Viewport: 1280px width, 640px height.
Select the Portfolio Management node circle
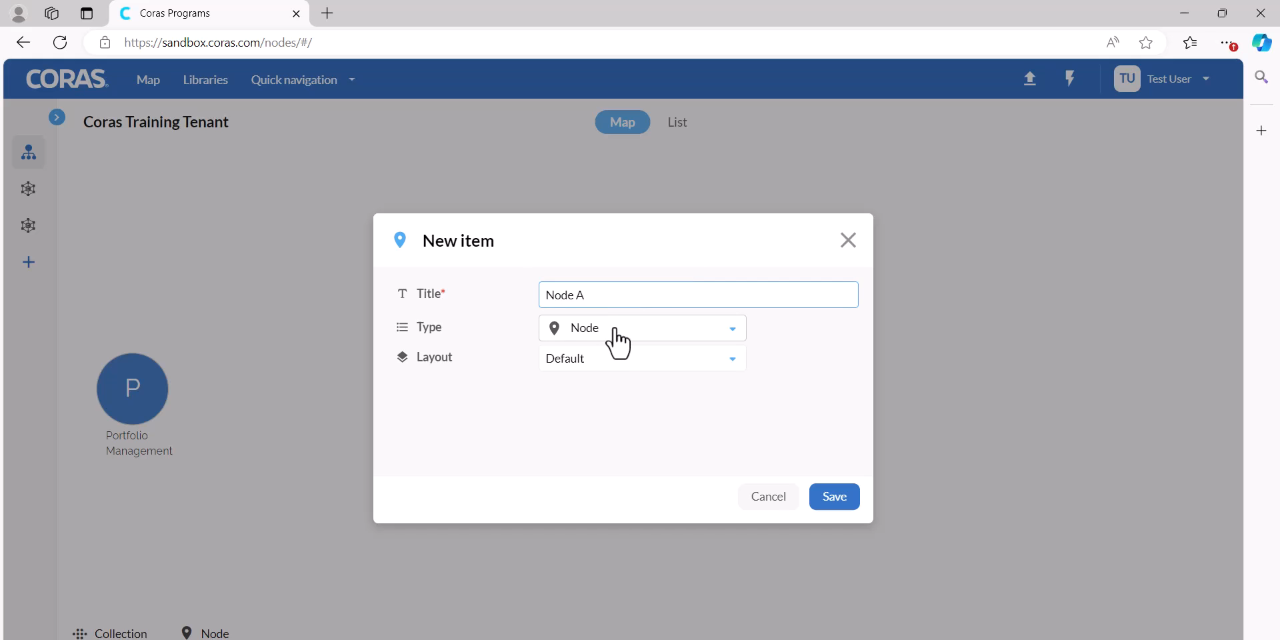point(132,389)
